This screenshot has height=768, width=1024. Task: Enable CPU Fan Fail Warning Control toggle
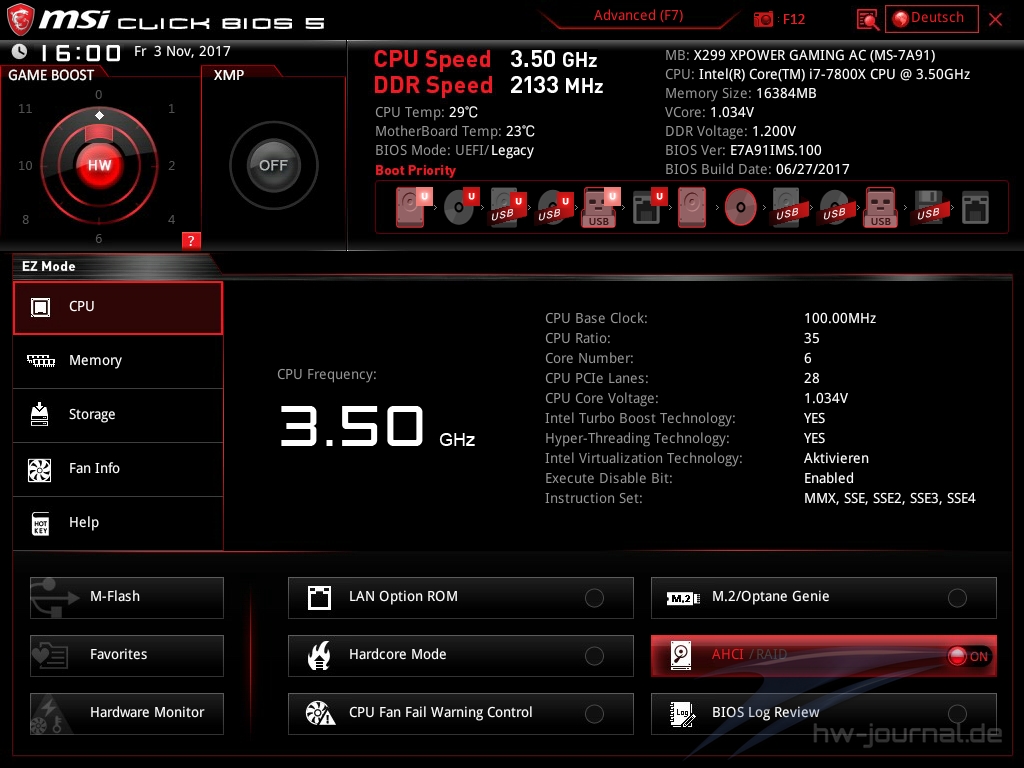point(594,714)
